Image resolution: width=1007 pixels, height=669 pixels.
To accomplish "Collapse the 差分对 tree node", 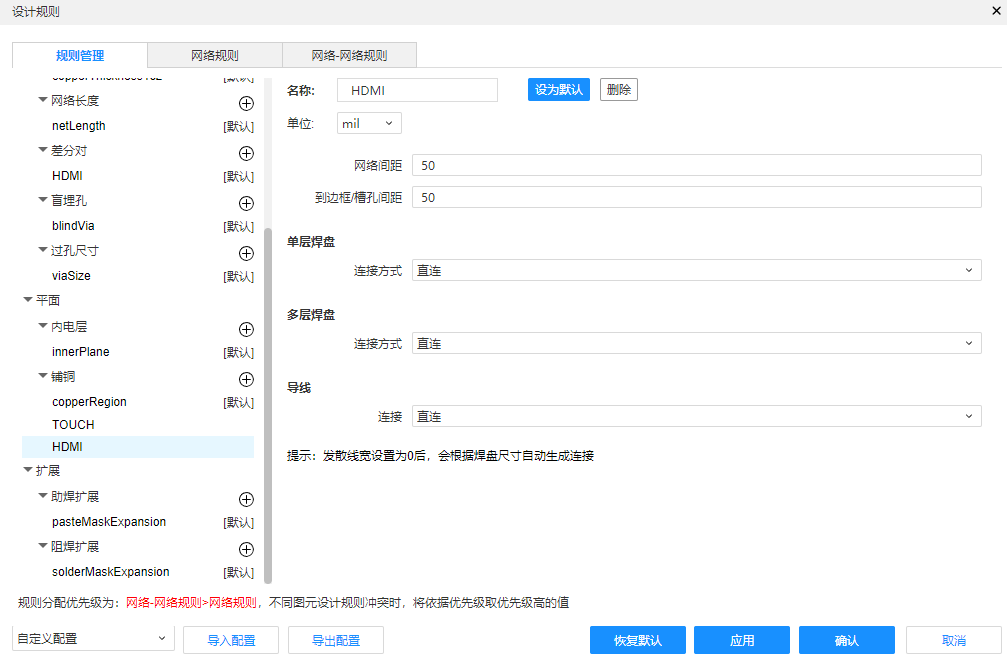I will pyautogui.click(x=43, y=150).
